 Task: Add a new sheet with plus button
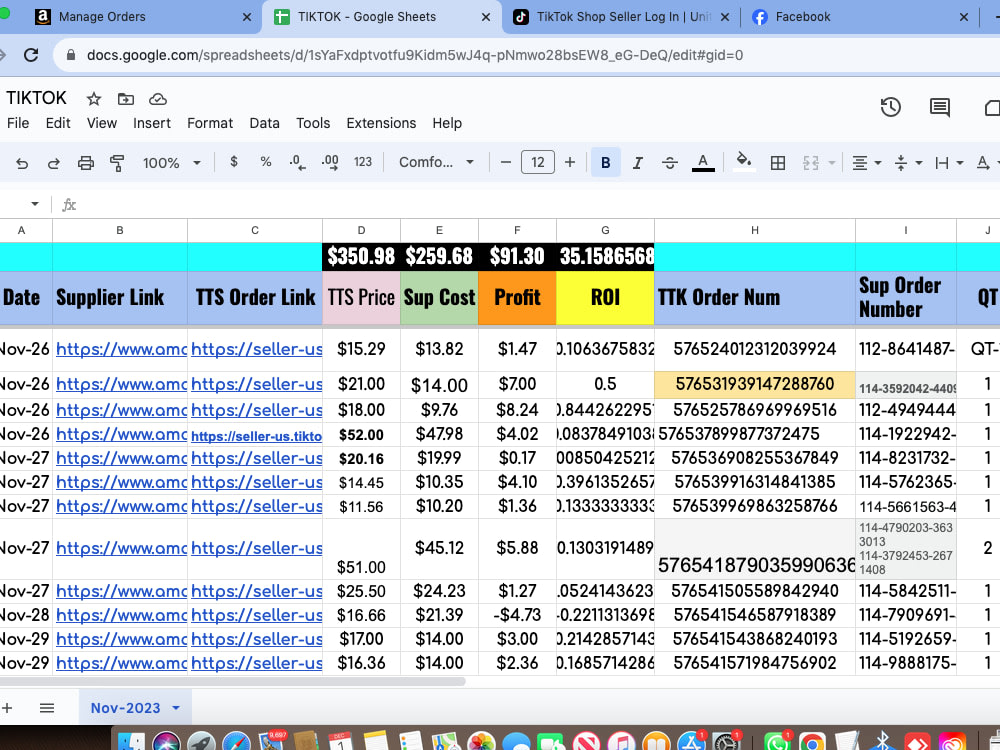coord(7,708)
